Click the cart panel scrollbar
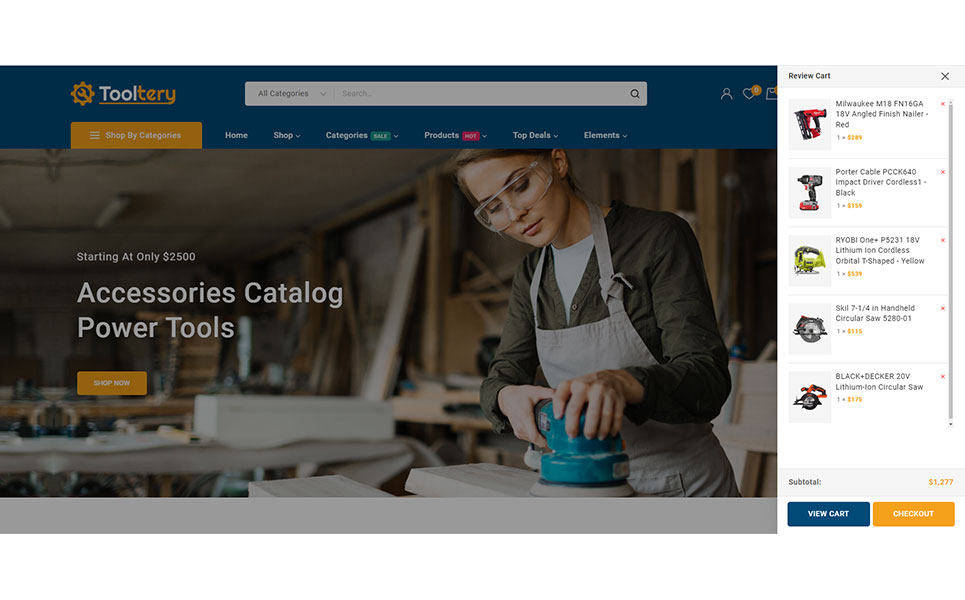The width and height of the screenshot is (965, 600). (x=950, y=263)
